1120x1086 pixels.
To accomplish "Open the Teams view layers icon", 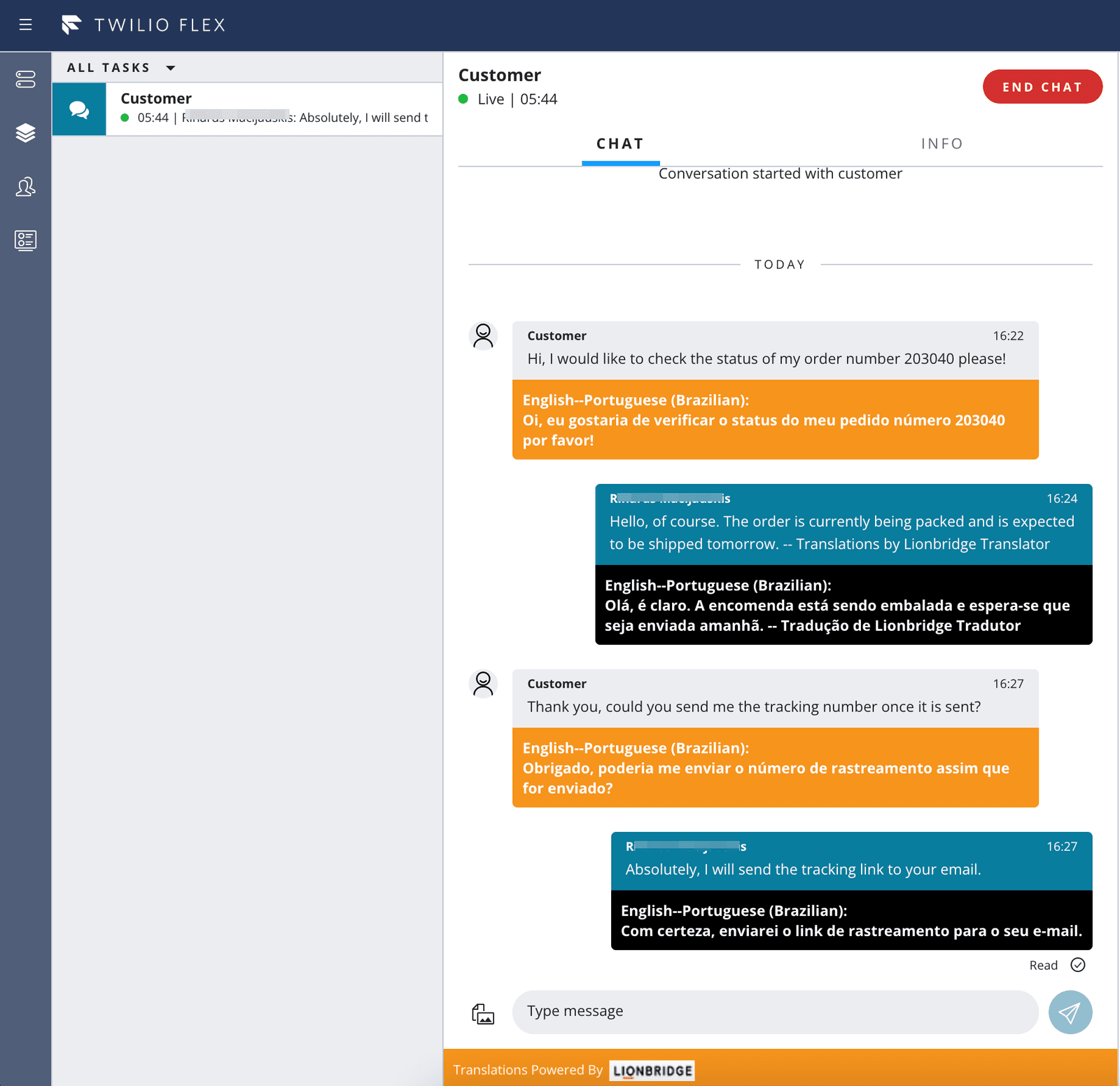I will [x=25, y=133].
